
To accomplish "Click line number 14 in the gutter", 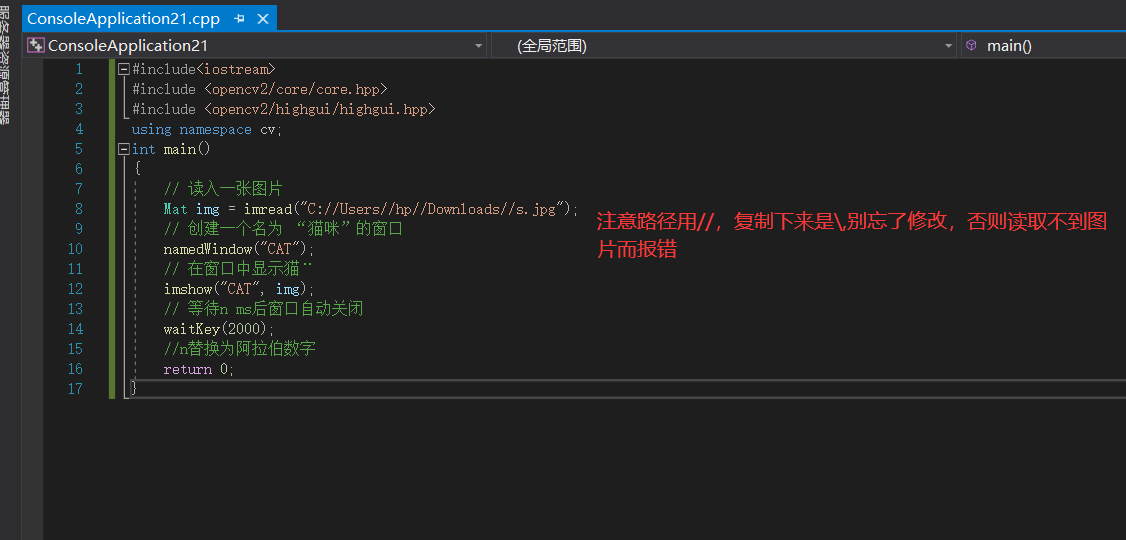I will pos(75,329).
